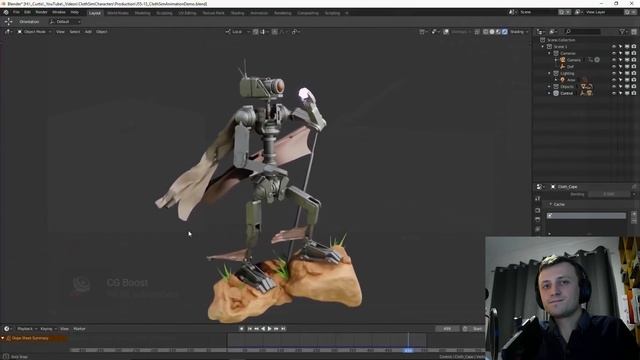Toggle snapping magnet icon in viewport header
The image size is (640, 360).
click(256, 31)
